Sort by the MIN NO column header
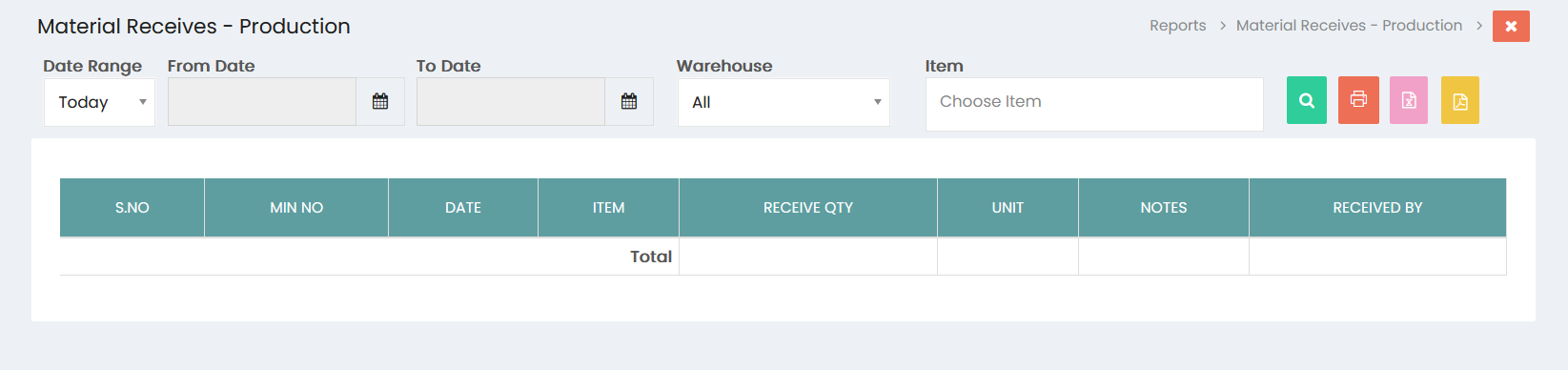This screenshot has height=370, width=1568. point(296,207)
